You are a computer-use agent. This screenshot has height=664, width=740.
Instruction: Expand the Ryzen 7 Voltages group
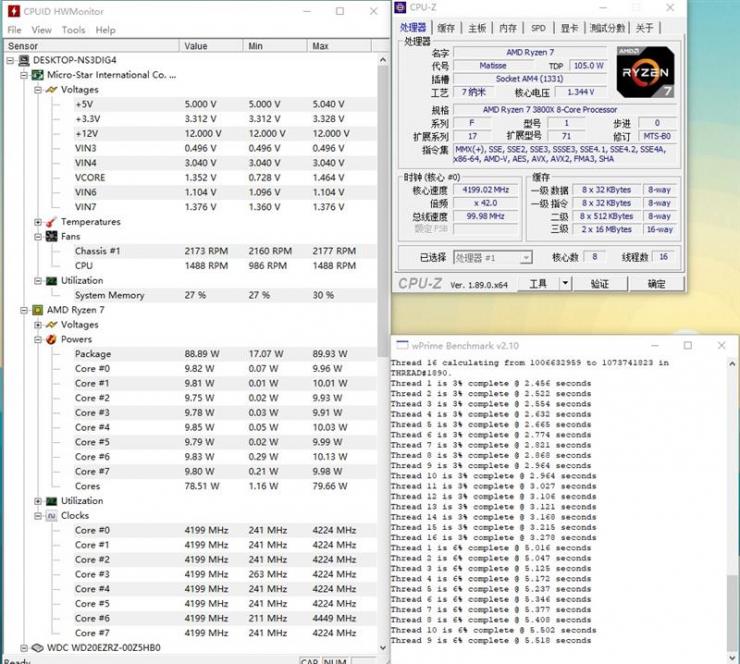pyautogui.click(x=38, y=325)
